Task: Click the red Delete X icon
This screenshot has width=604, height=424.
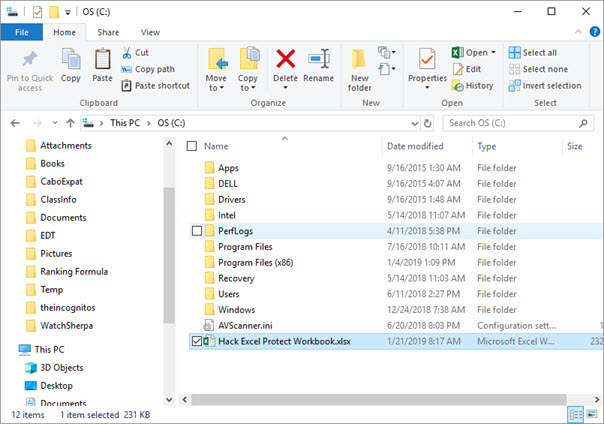Action: pyautogui.click(x=285, y=59)
